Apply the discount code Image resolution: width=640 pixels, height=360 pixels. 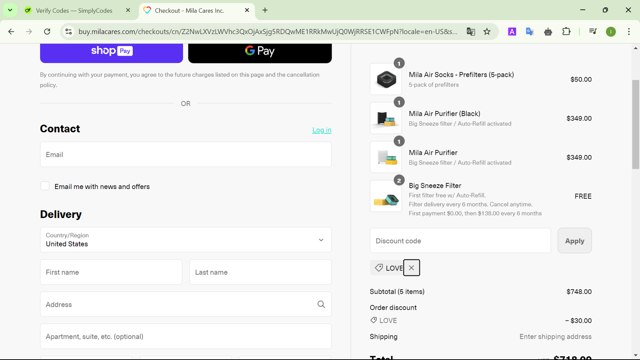574,241
